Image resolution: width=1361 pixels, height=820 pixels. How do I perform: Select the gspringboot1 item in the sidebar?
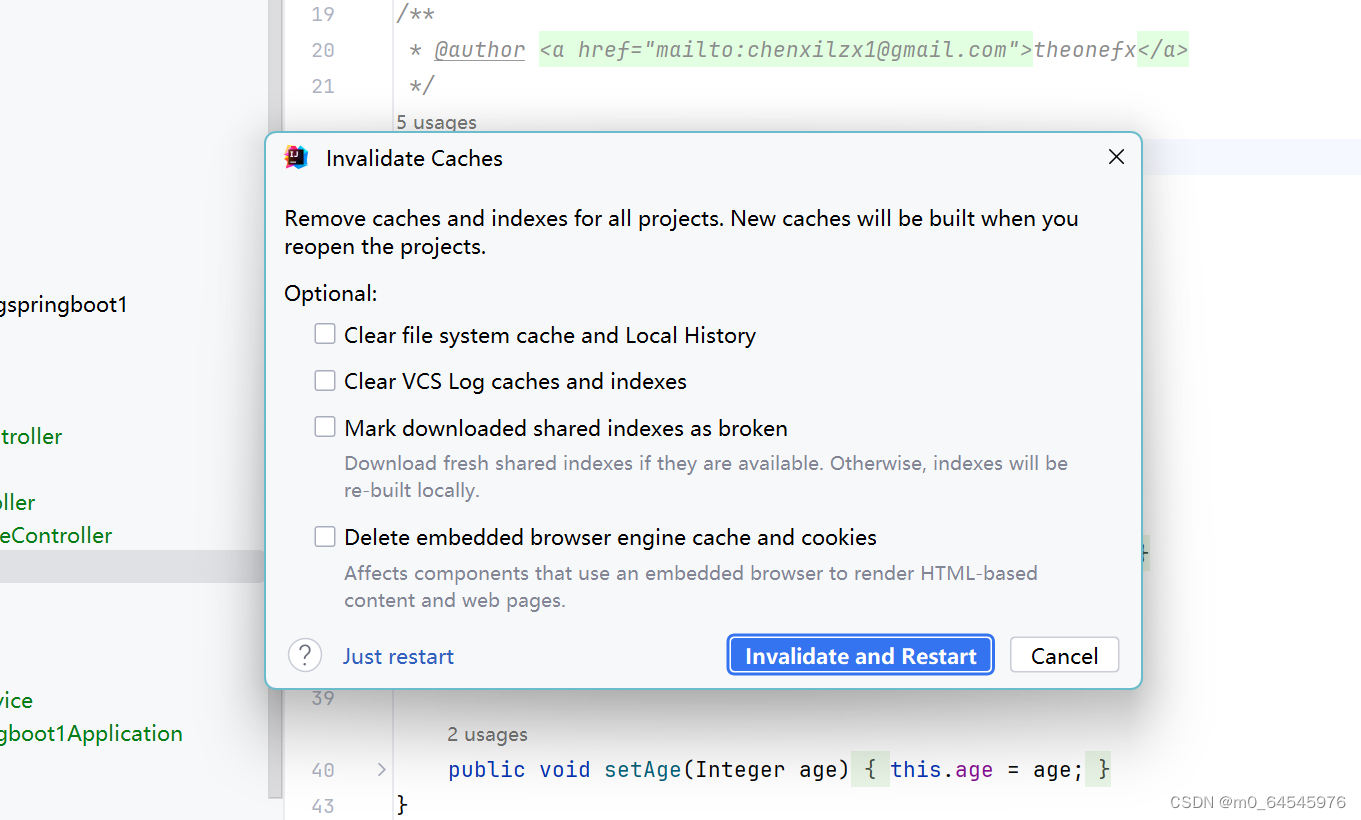64,304
